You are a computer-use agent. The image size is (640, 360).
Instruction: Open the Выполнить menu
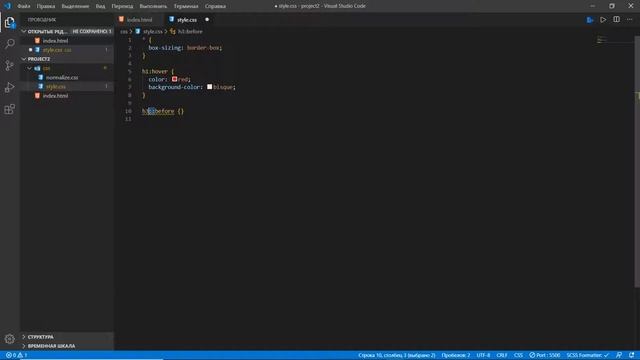[153, 6]
